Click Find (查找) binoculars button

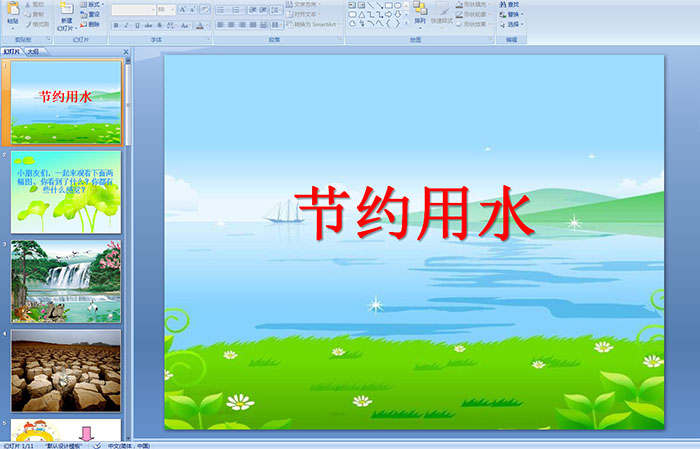click(509, 4)
